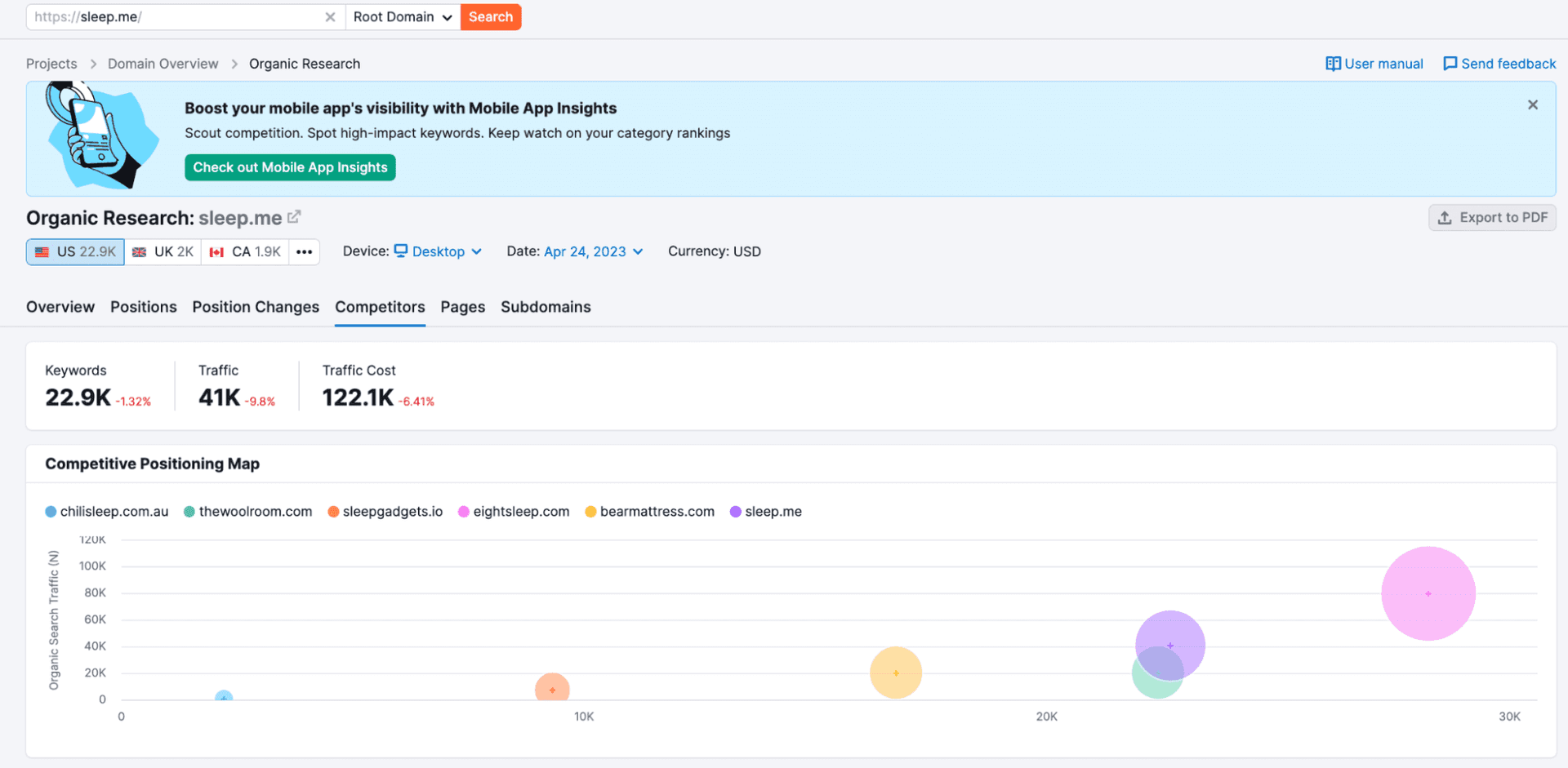Toggle thewoolroom.com legend entry
The image size is (1568, 768).
[x=248, y=512]
